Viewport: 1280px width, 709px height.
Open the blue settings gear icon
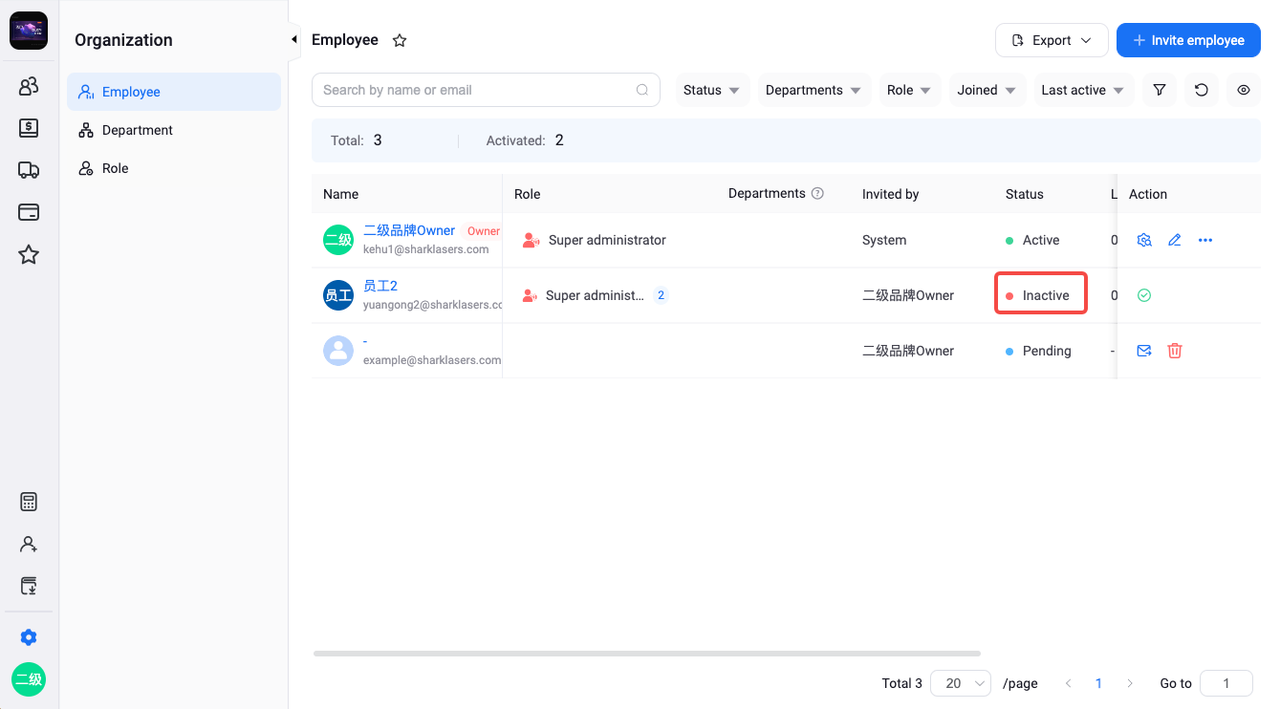(x=29, y=637)
